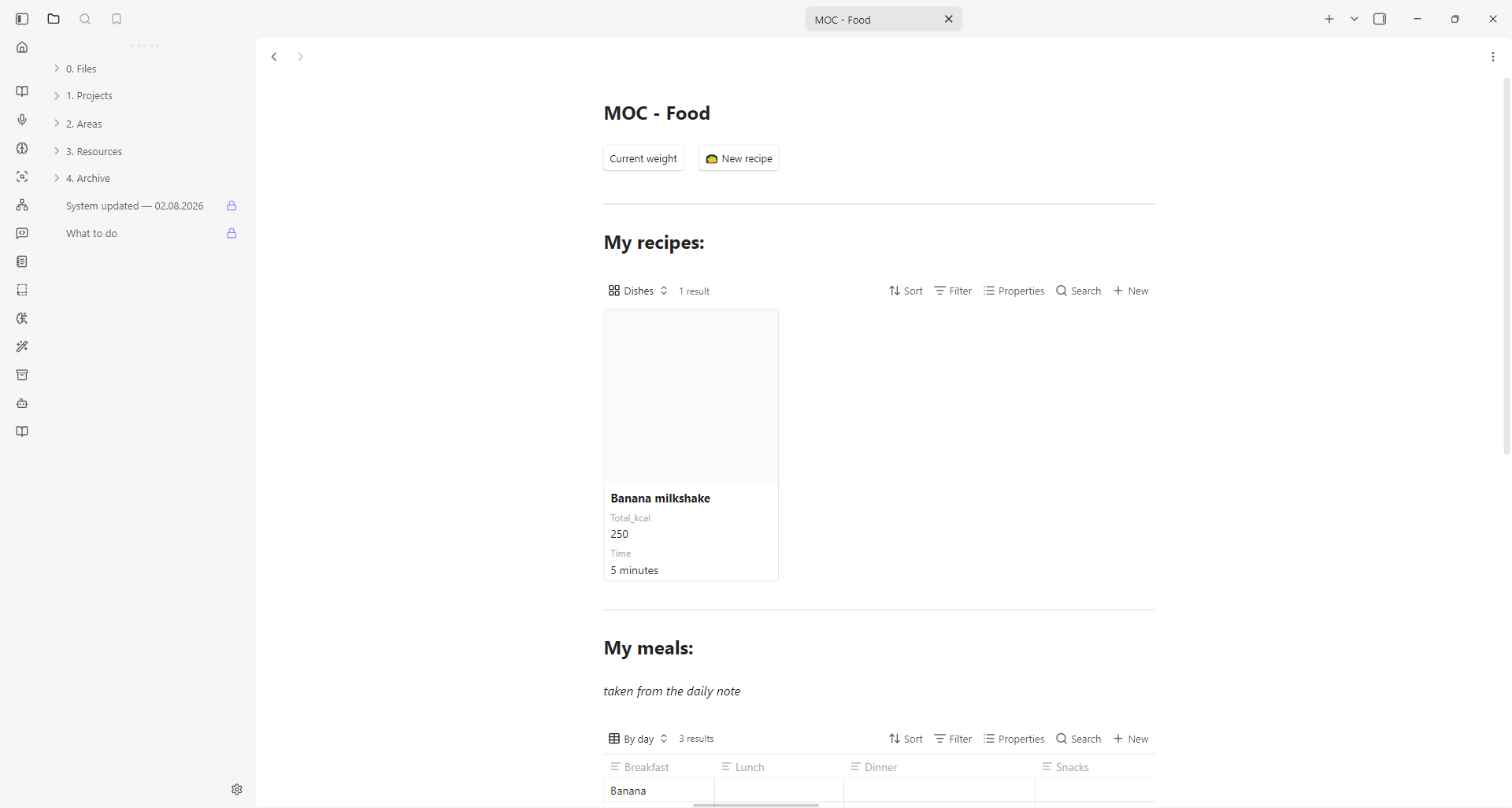Click the Current weight button
1512x808 pixels.
coord(643,158)
